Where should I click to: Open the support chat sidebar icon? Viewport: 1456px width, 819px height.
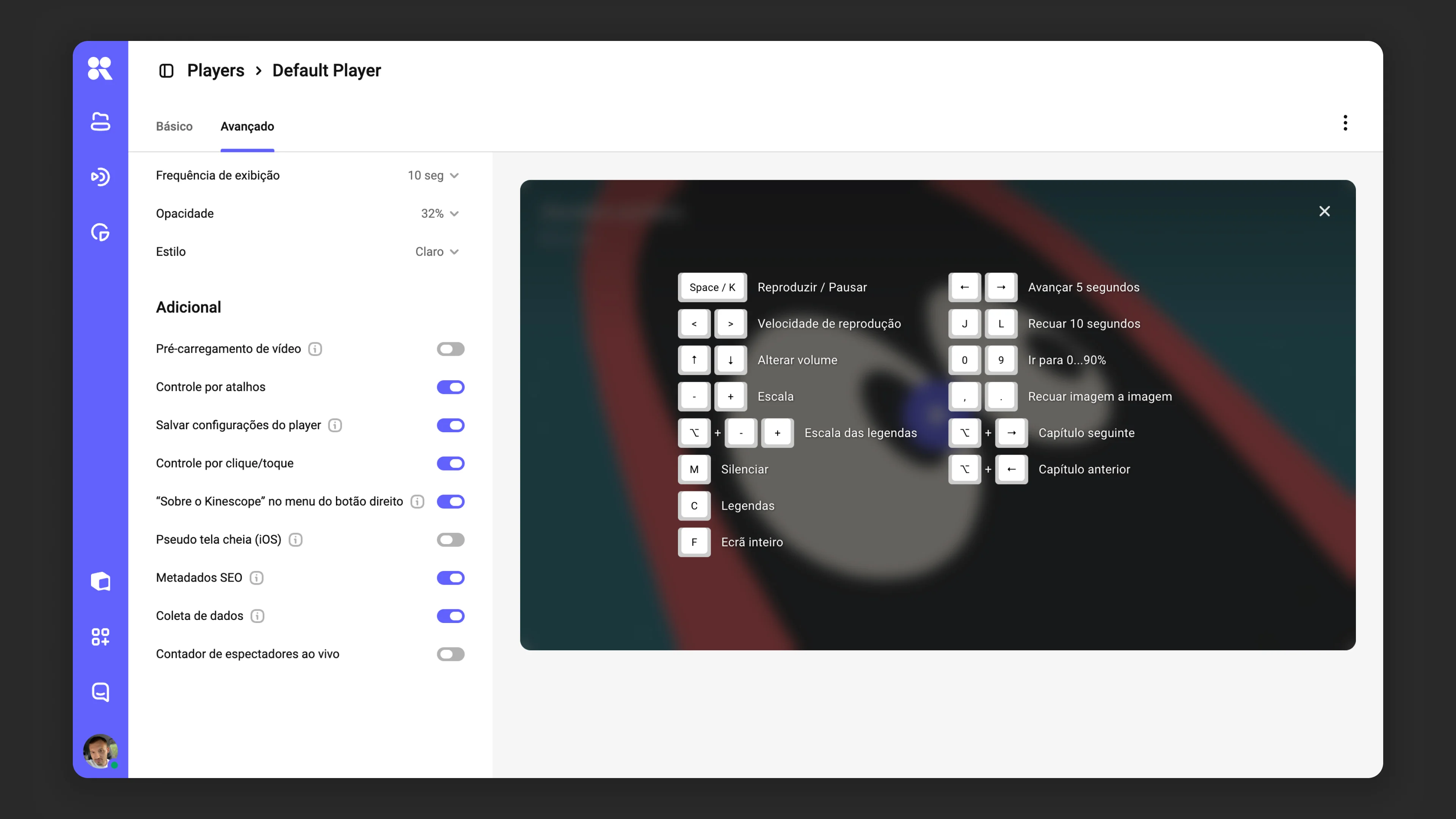(100, 692)
